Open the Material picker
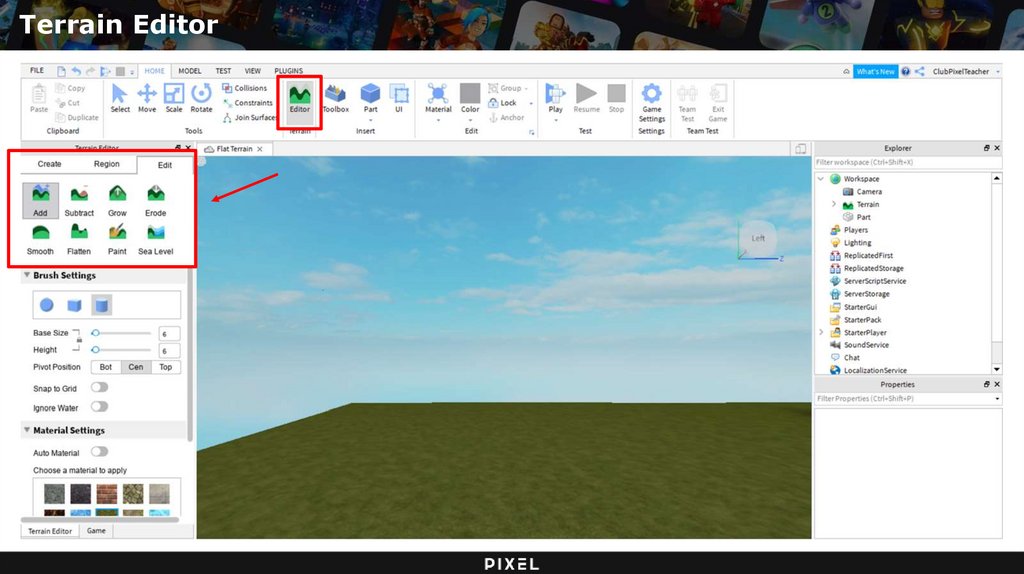This screenshot has height=574, width=1024. click(x=438, y=101)
